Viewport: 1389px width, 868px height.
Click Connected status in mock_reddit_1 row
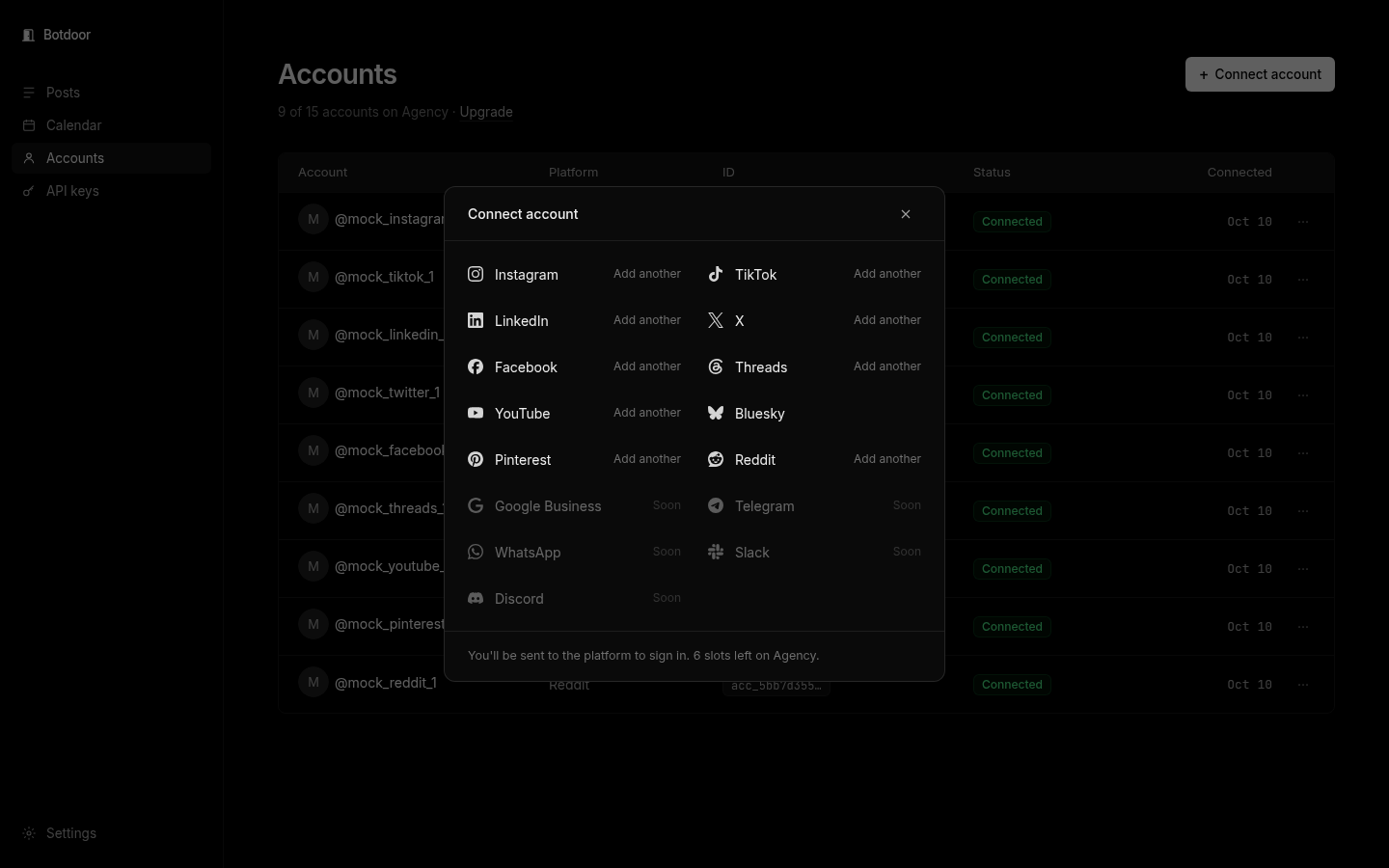[x=1012, y=685]
